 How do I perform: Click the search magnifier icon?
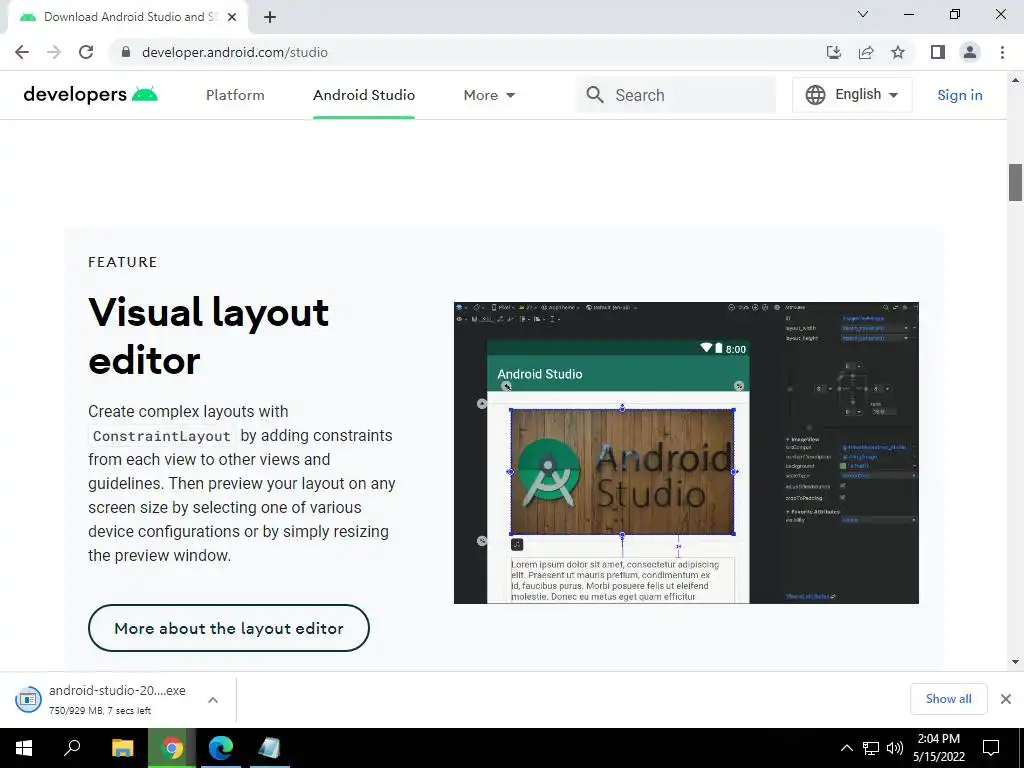coord(595,95)
